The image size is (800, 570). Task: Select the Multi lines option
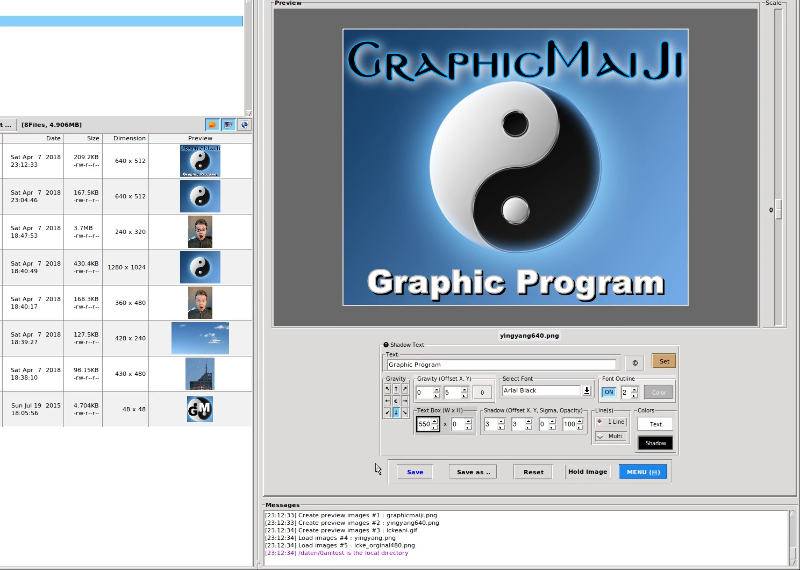(x=611, y=436)
